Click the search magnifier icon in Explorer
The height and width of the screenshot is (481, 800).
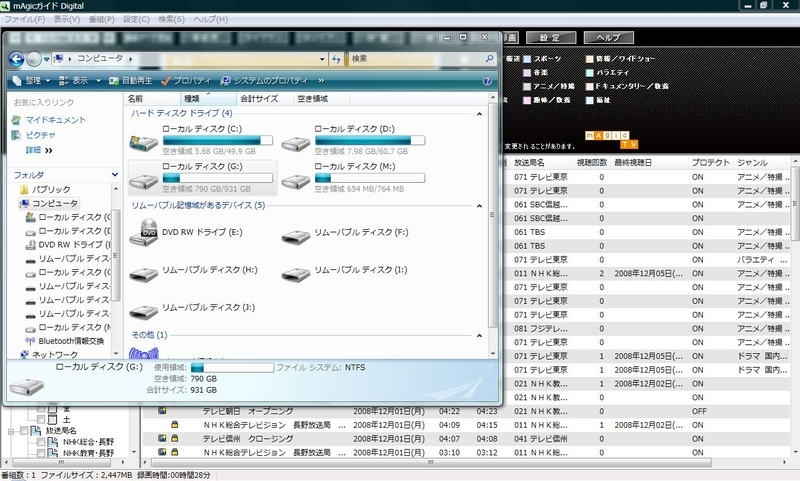coord(489,59)
